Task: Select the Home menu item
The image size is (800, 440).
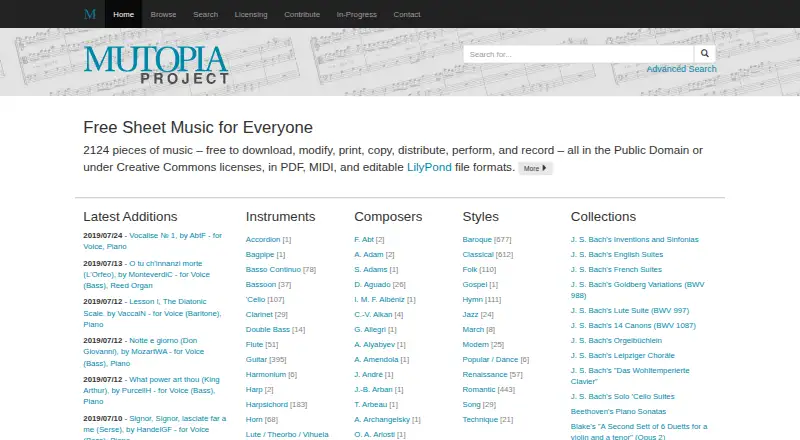Action: tap(123, 14)
